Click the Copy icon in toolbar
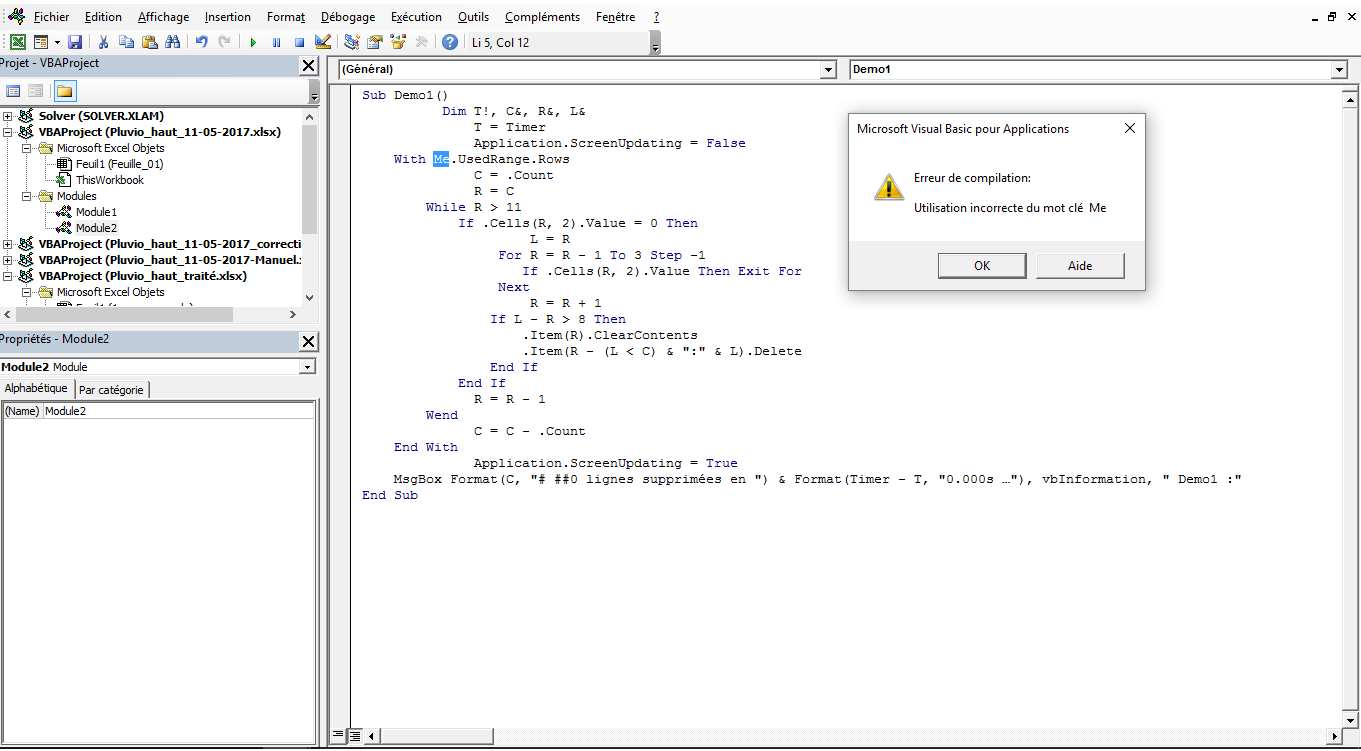This screenshot has height=751, width=1361. [x=126, y=42]
